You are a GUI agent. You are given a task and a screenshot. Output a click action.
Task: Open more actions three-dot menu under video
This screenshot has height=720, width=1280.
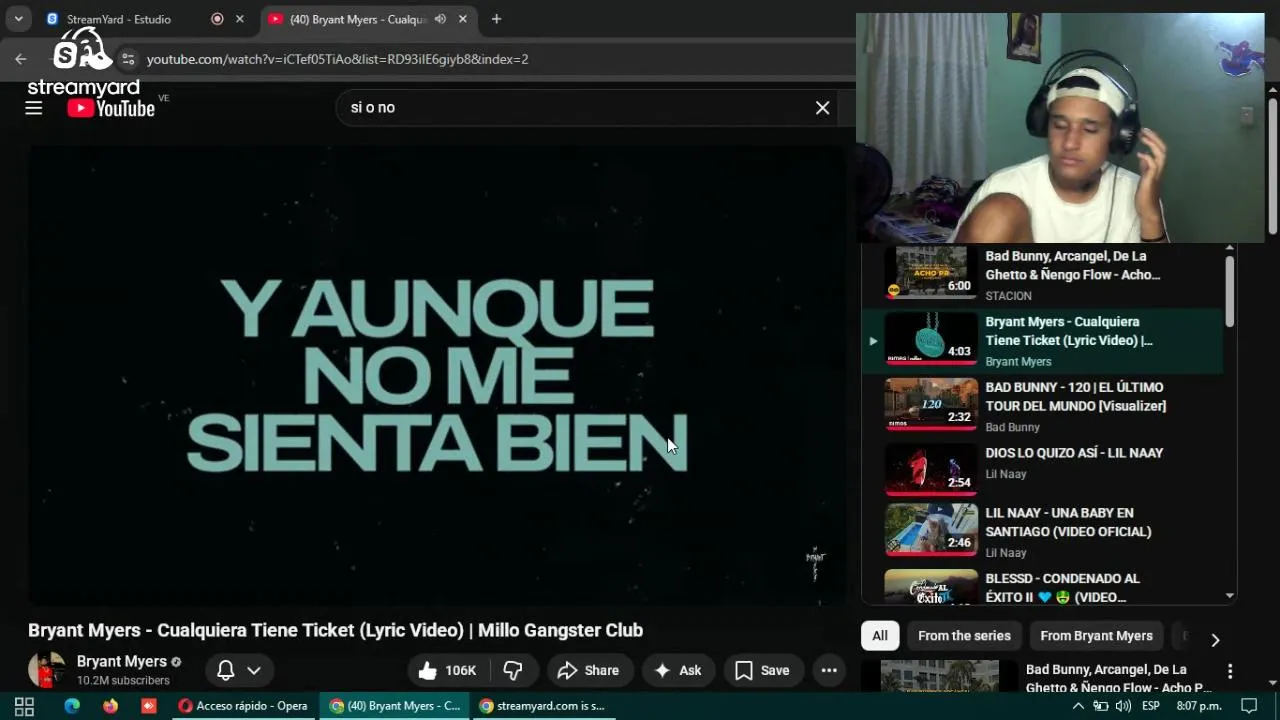coord(829,670)
